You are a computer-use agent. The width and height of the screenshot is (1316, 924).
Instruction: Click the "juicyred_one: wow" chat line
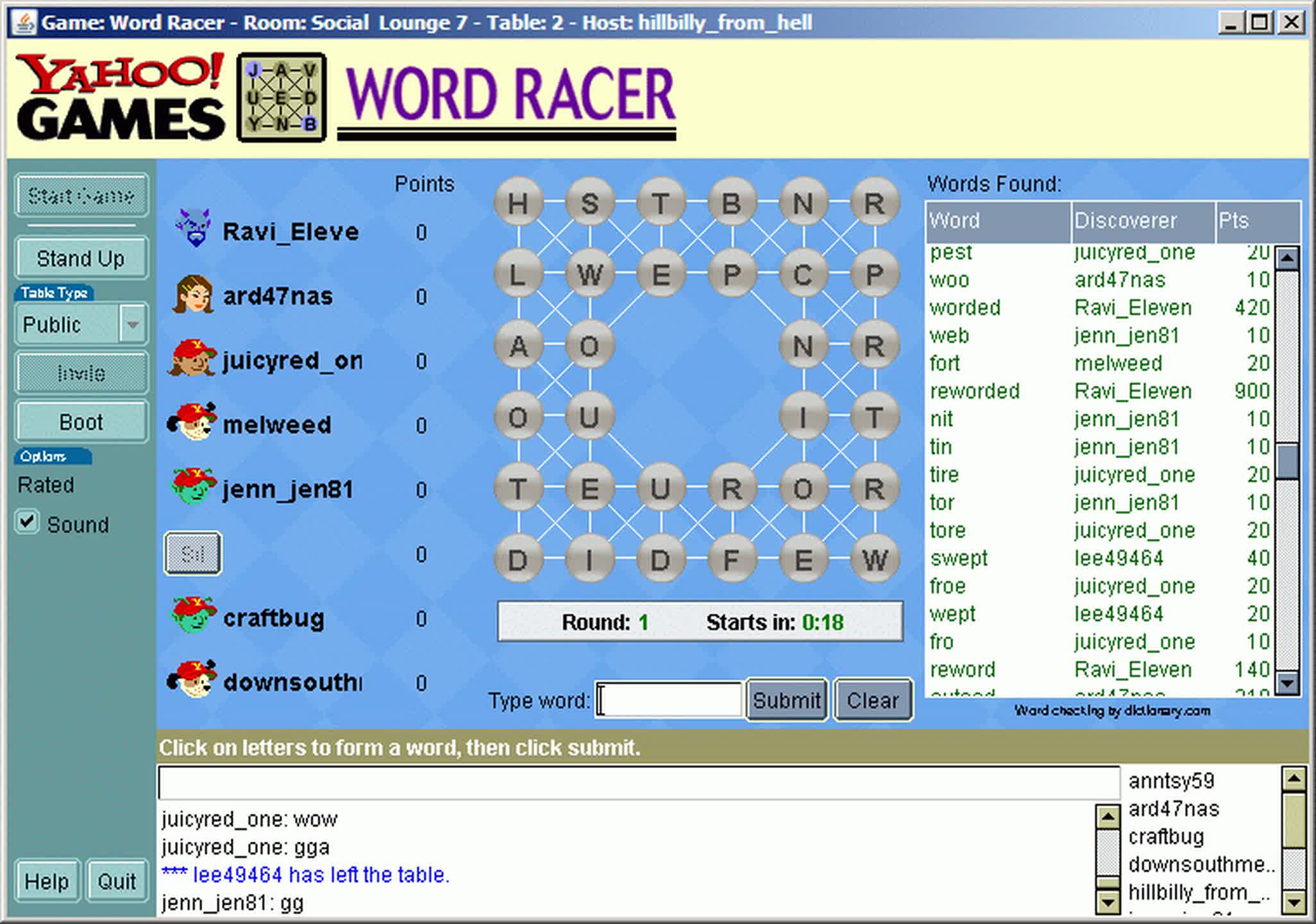pyautogui.click(x=249, y=819)
